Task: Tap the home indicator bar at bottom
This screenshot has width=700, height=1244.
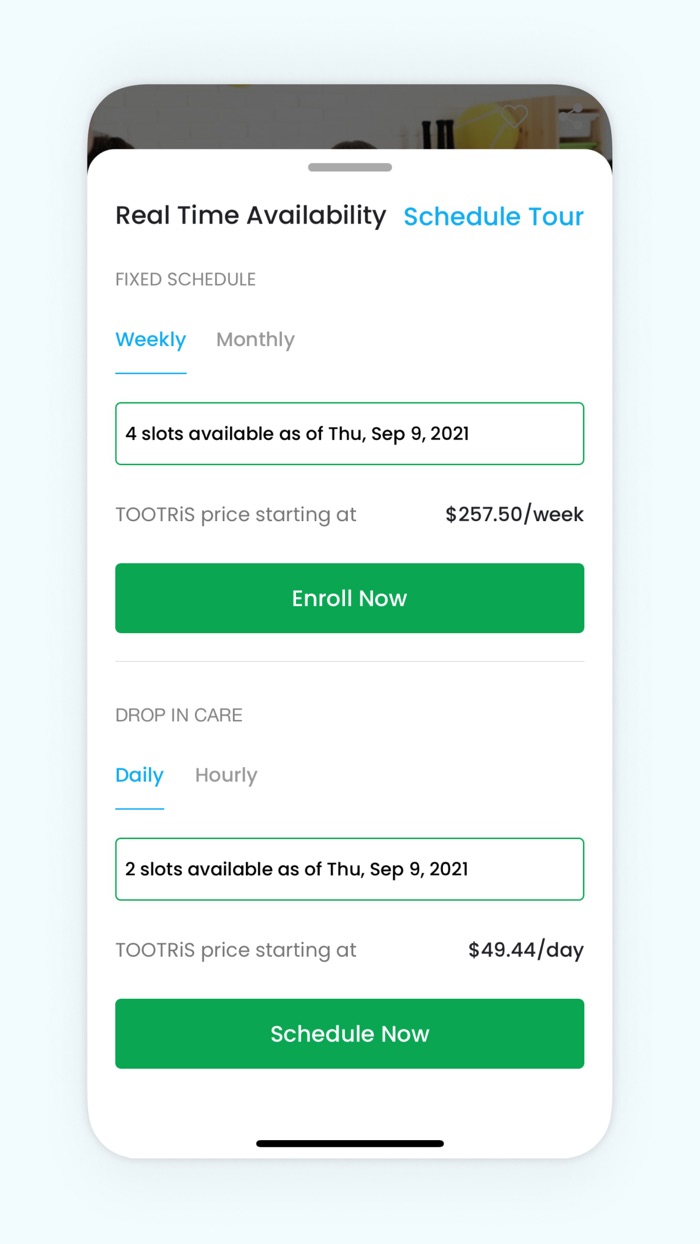Action: coord(349,1143)
